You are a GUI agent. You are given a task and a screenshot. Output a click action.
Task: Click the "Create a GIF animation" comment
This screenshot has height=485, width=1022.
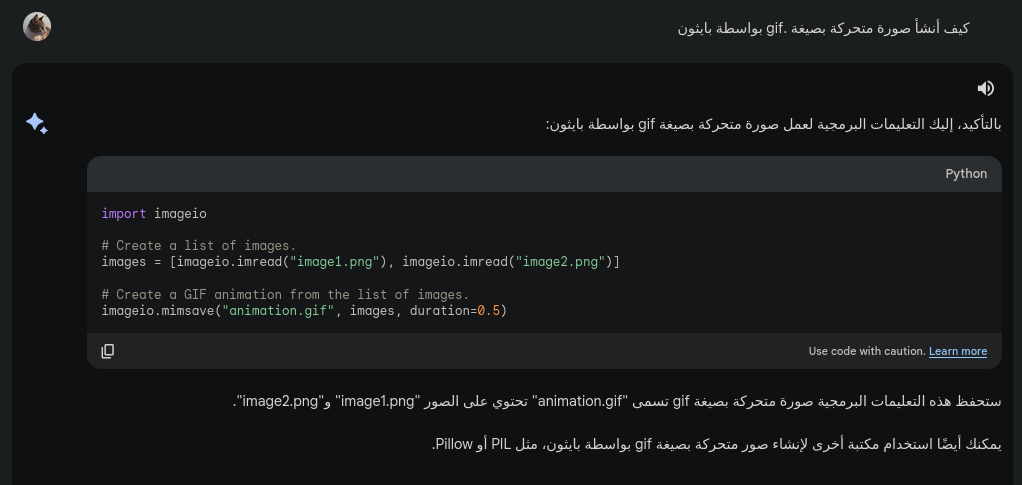285,295
